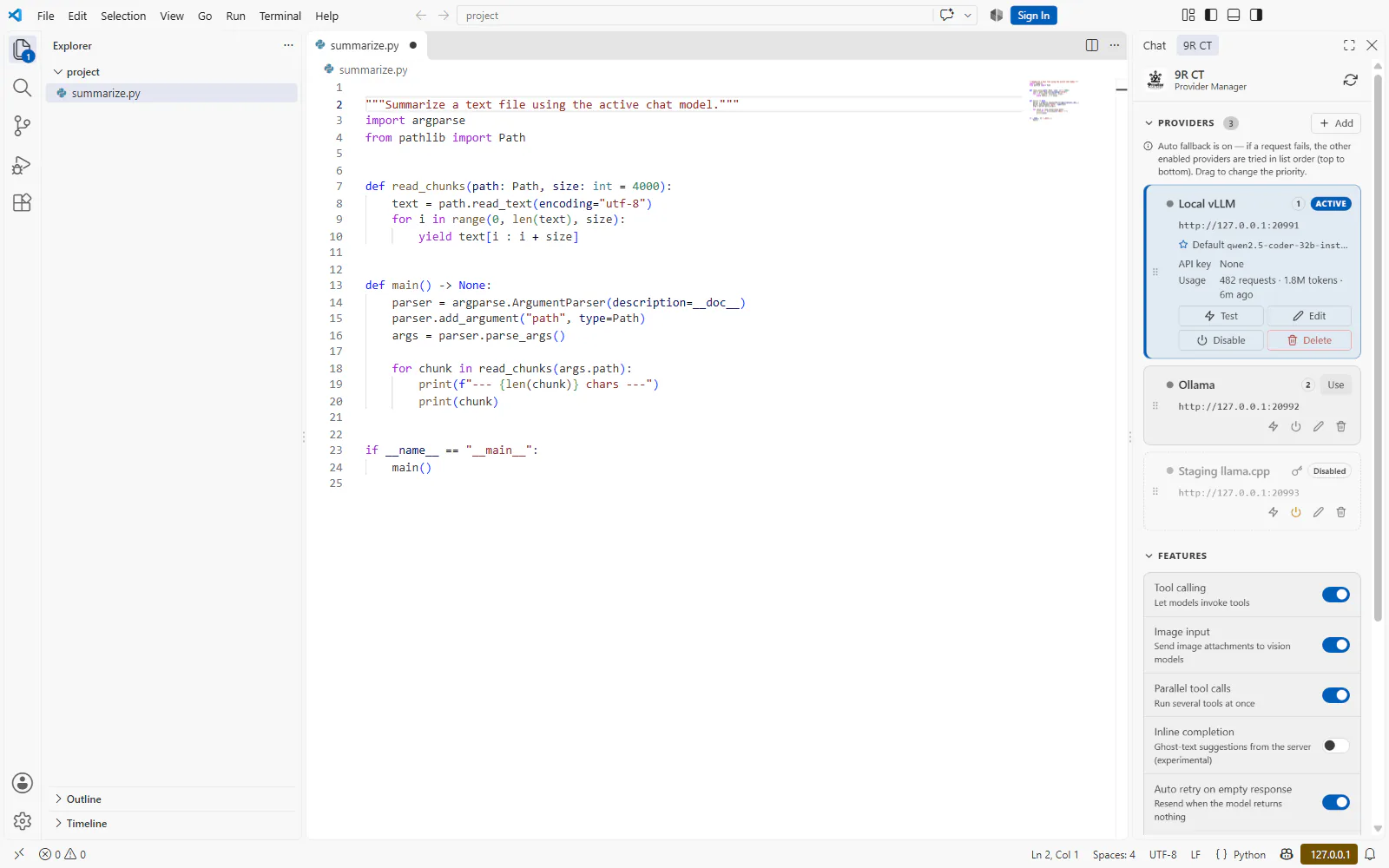The width and height of the screenshot is (1389, 868).
Task: Maximize the Chat panel
Action: point(1349,45)
